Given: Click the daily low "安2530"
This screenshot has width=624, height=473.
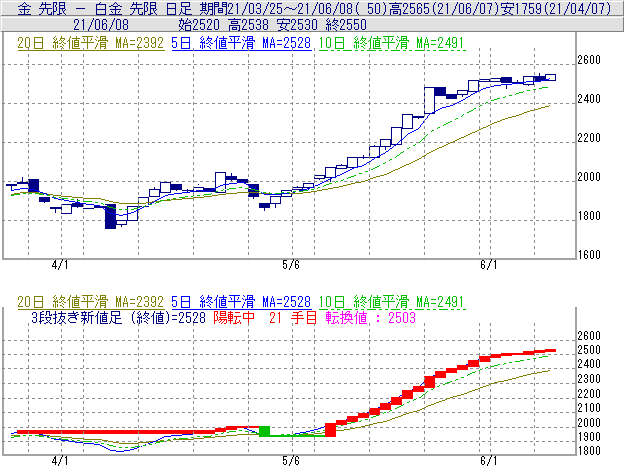Looking at the screenshot, I should point(297,25).
